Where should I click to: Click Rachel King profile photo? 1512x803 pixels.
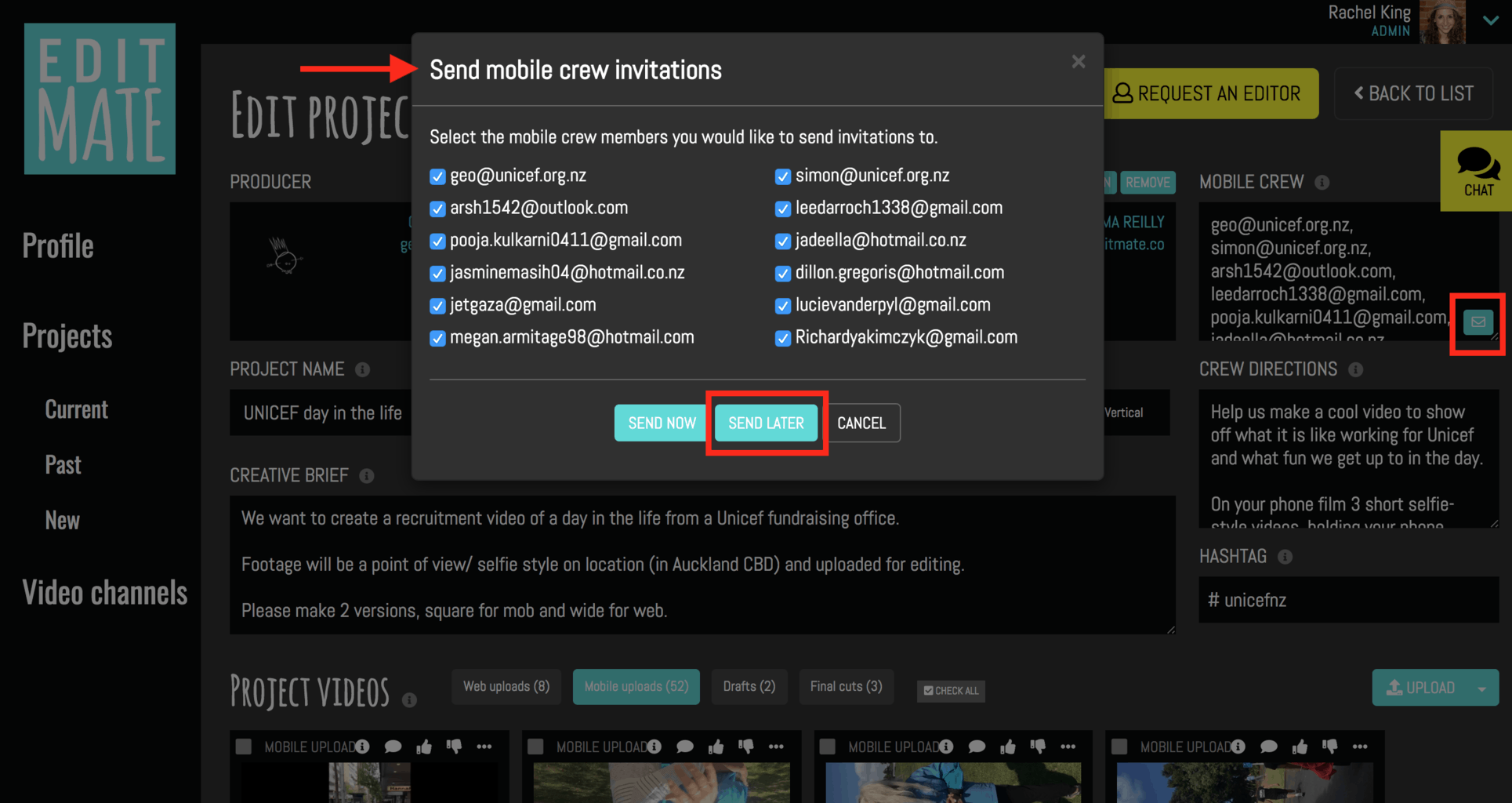pos(1442,22)
